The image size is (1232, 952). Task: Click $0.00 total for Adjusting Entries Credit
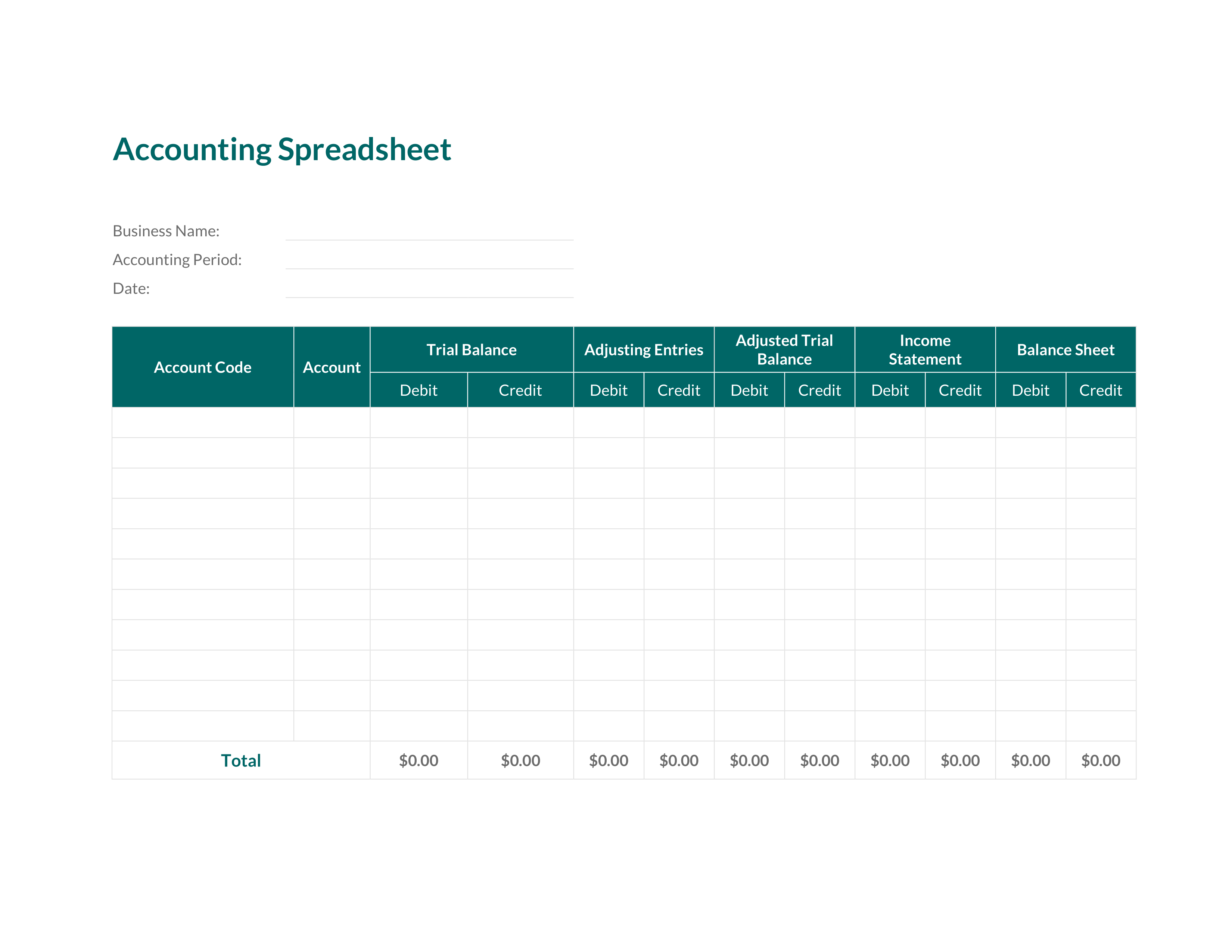click(679, 761)
